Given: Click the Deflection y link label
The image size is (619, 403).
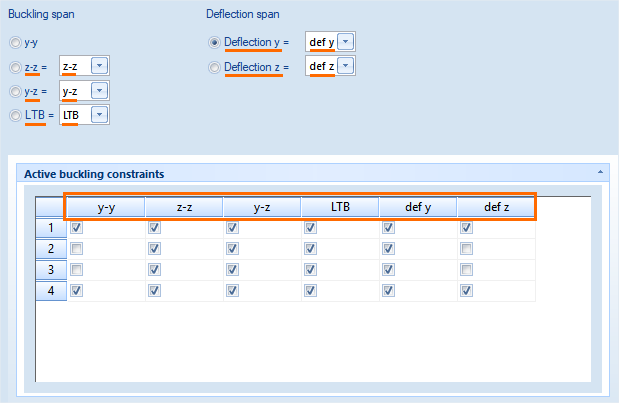Looking at the screenshot, I should pos(255,43).
